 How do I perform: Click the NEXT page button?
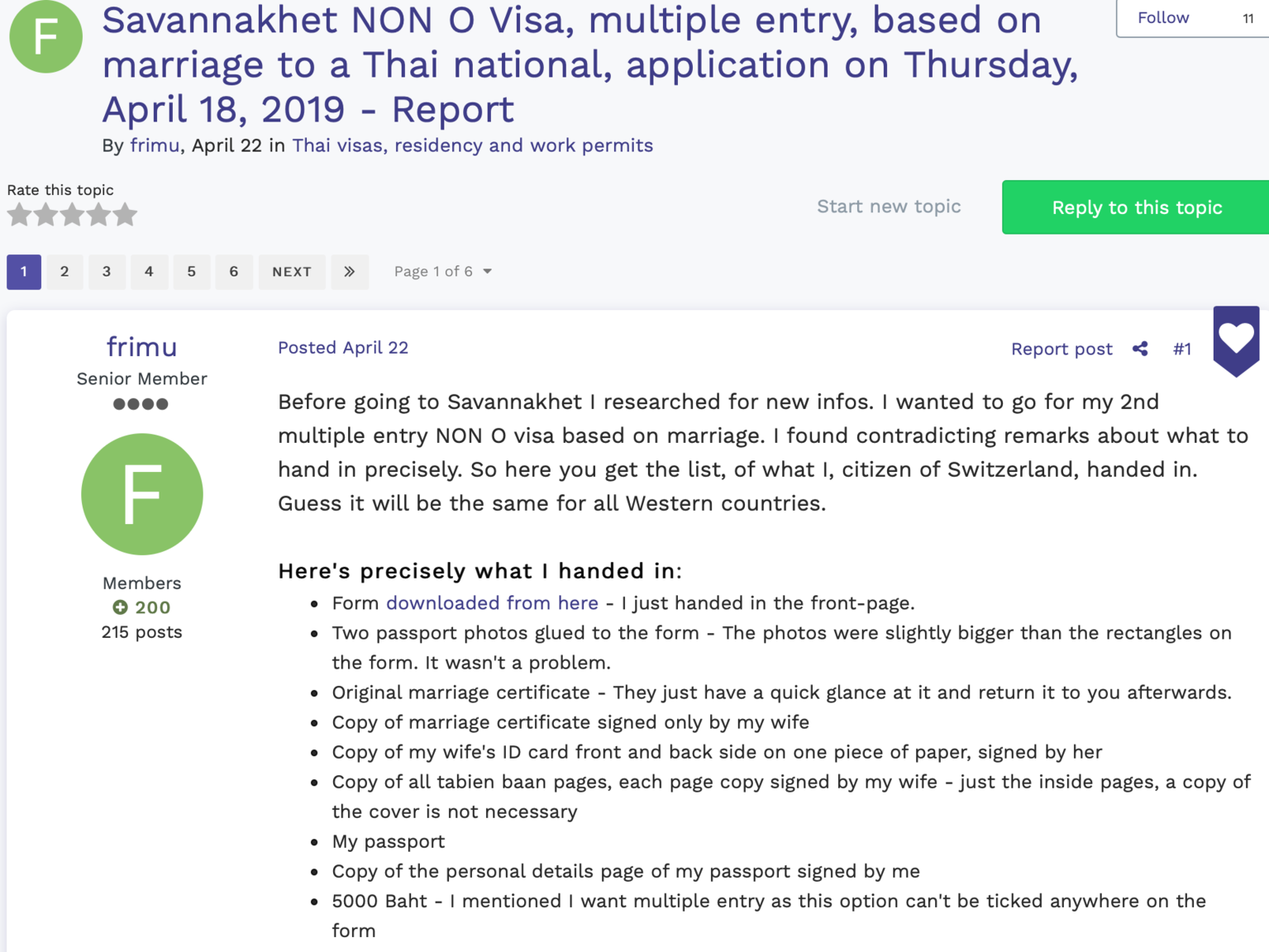(x=292, y=272)
